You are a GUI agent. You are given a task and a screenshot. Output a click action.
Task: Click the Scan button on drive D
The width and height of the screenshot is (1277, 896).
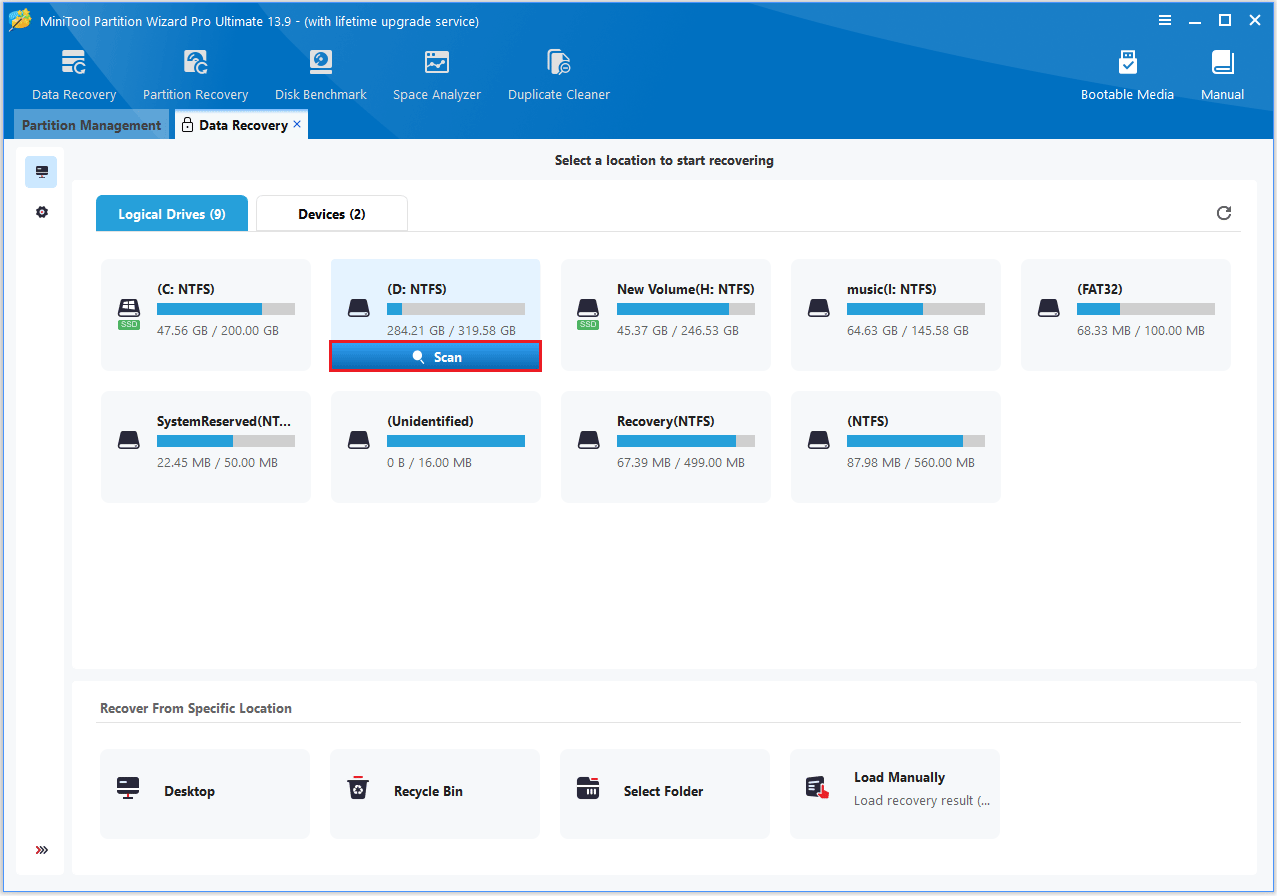pyautogui.click(x=436, y=357)
